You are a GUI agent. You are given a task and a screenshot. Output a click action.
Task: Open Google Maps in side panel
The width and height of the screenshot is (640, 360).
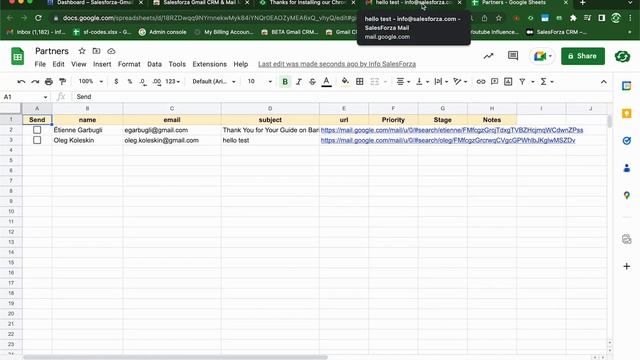[627, 196]
